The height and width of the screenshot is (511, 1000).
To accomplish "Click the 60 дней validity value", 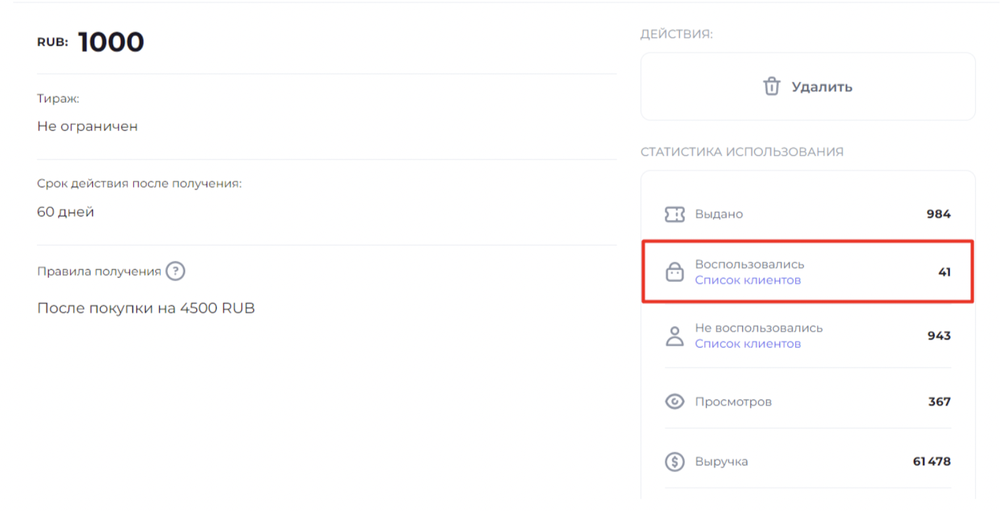I will tap(66, 212).
